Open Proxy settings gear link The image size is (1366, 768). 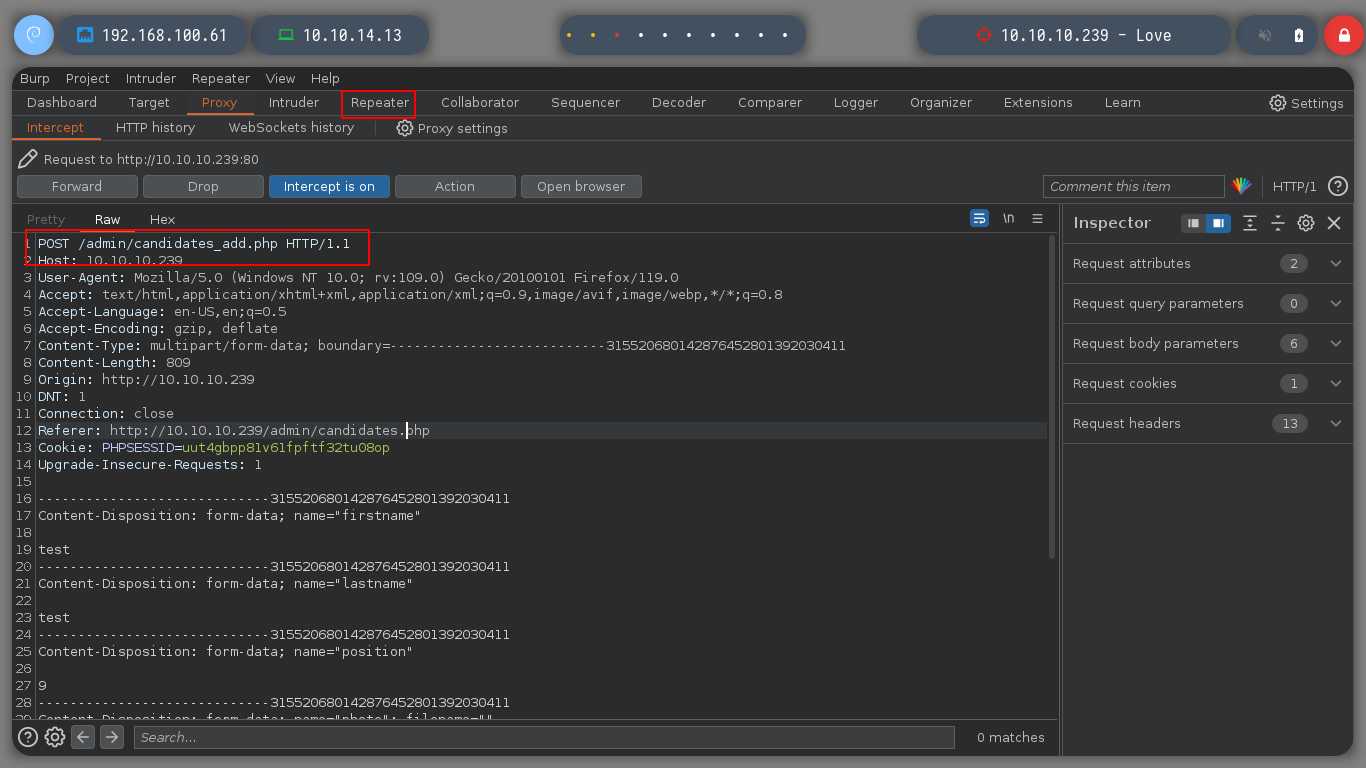coord(452,128)
